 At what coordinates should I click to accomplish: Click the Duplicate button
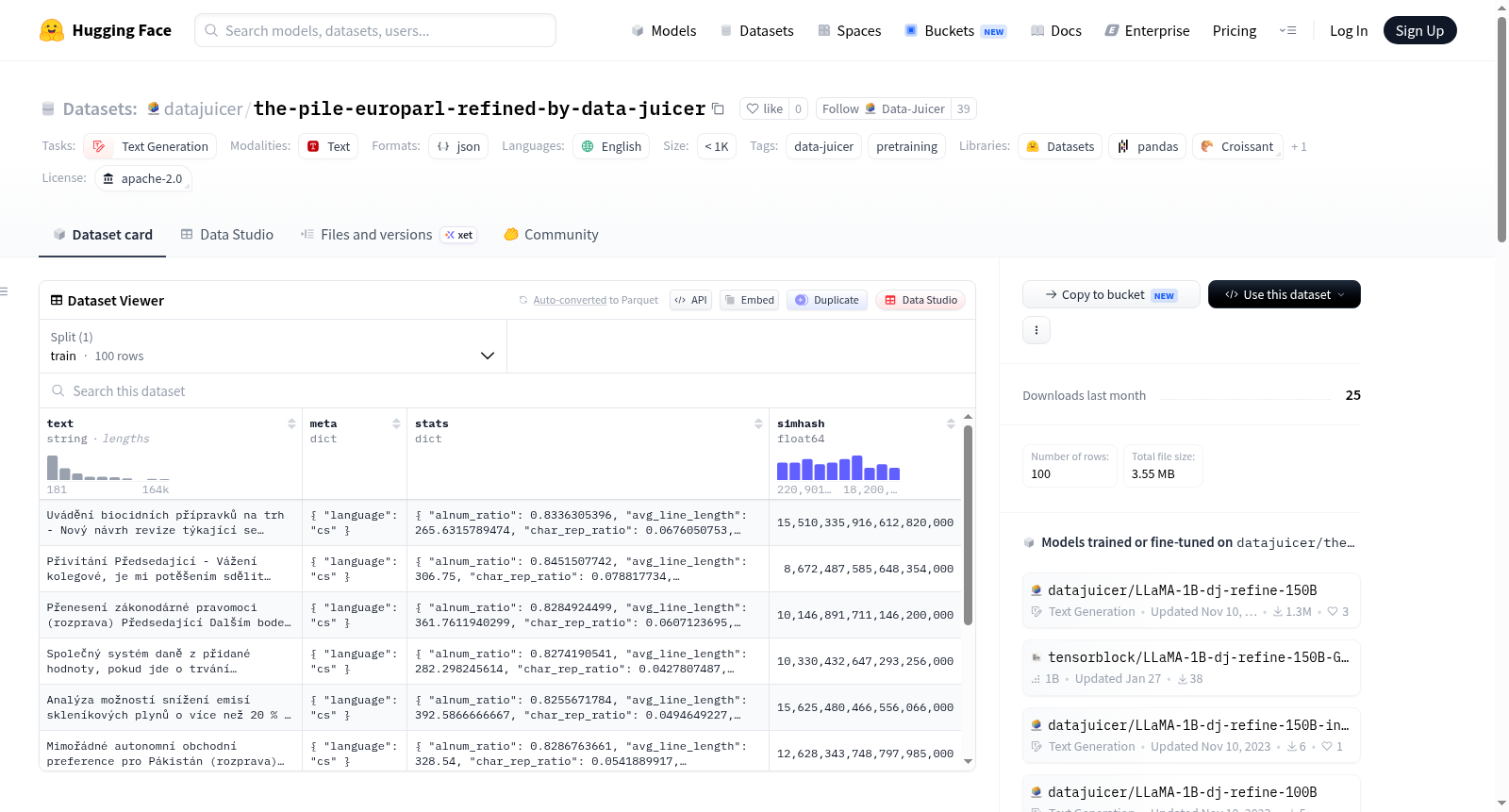pos(827,300)
